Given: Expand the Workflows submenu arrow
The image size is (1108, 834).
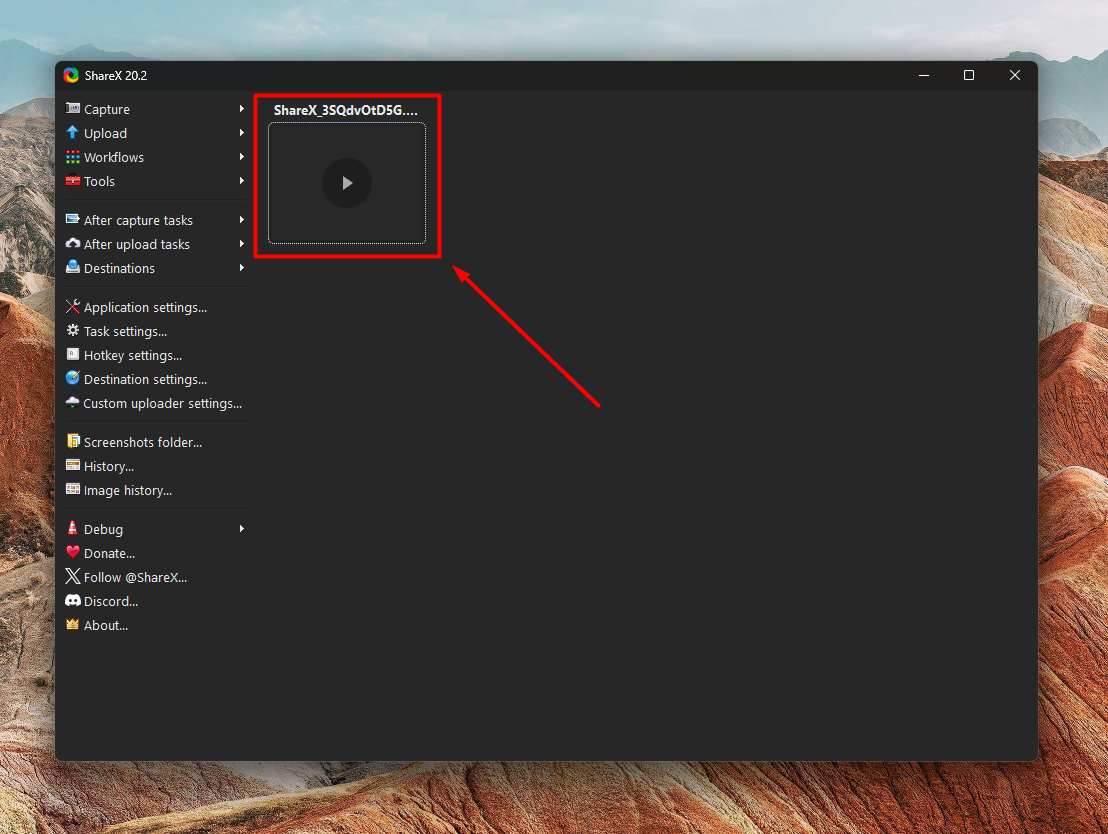Looking at the screenshot, I should tap(242, 157).
